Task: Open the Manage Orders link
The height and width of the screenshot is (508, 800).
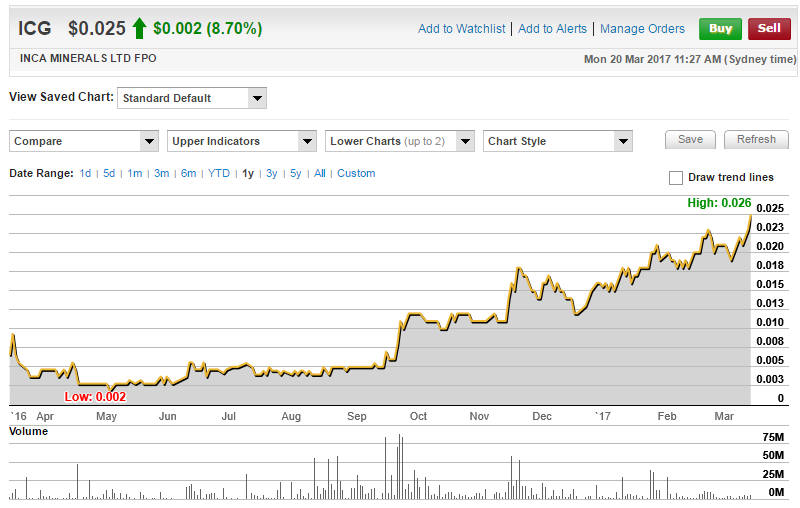Action: coord(642,29)
